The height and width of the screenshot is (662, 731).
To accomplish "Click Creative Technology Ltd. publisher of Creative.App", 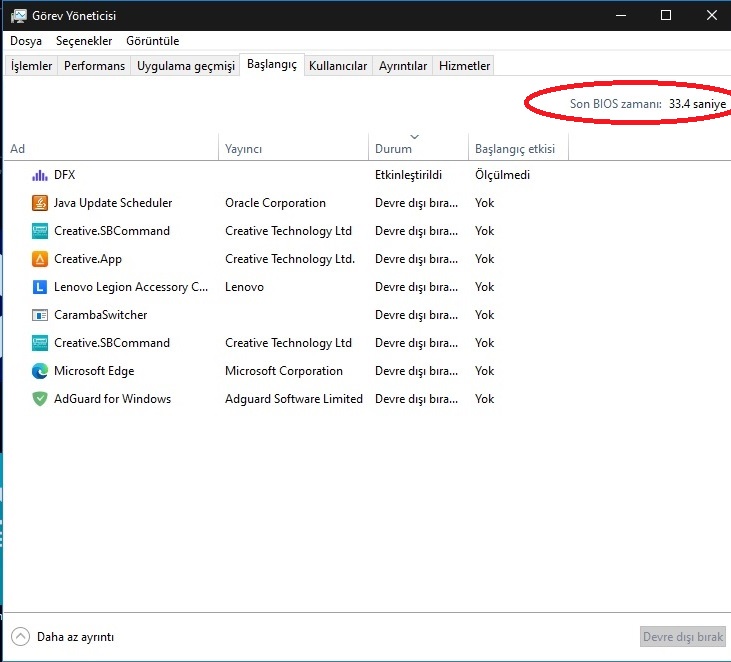I will click(x=290, y=259).
